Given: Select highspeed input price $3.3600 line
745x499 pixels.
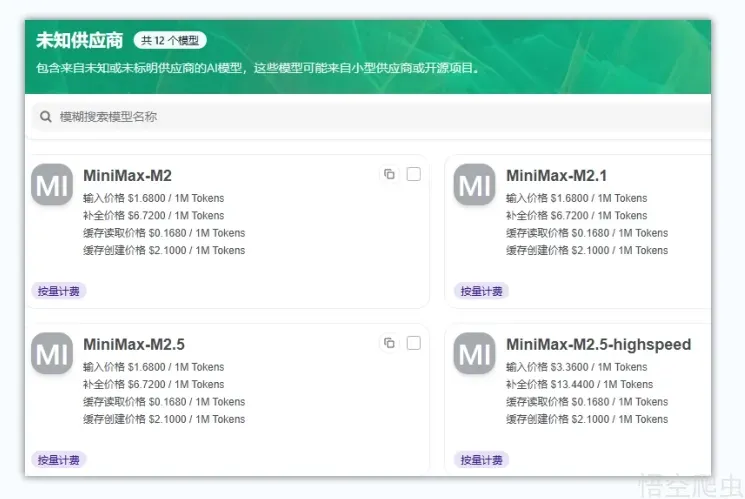Looking at the screenshot, I should (x=576, y=367).
